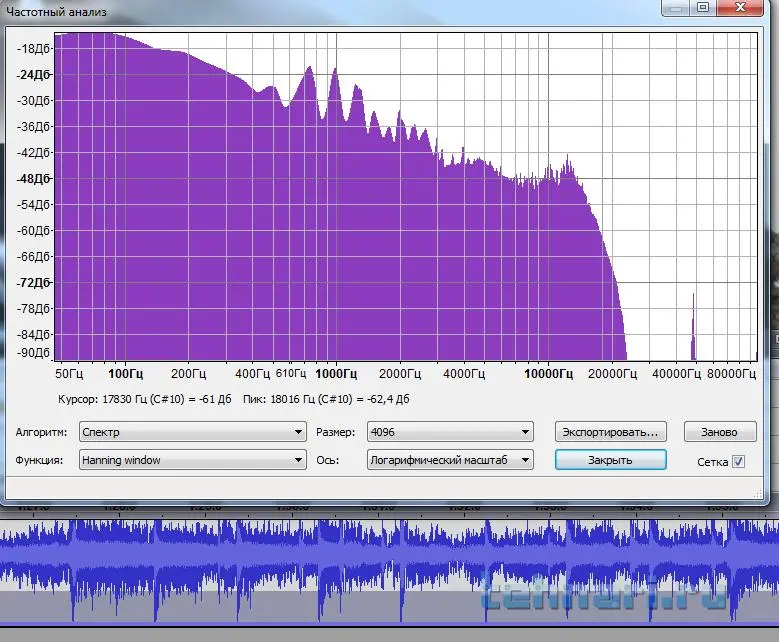Close the window using the red X

tap(744, 8)
